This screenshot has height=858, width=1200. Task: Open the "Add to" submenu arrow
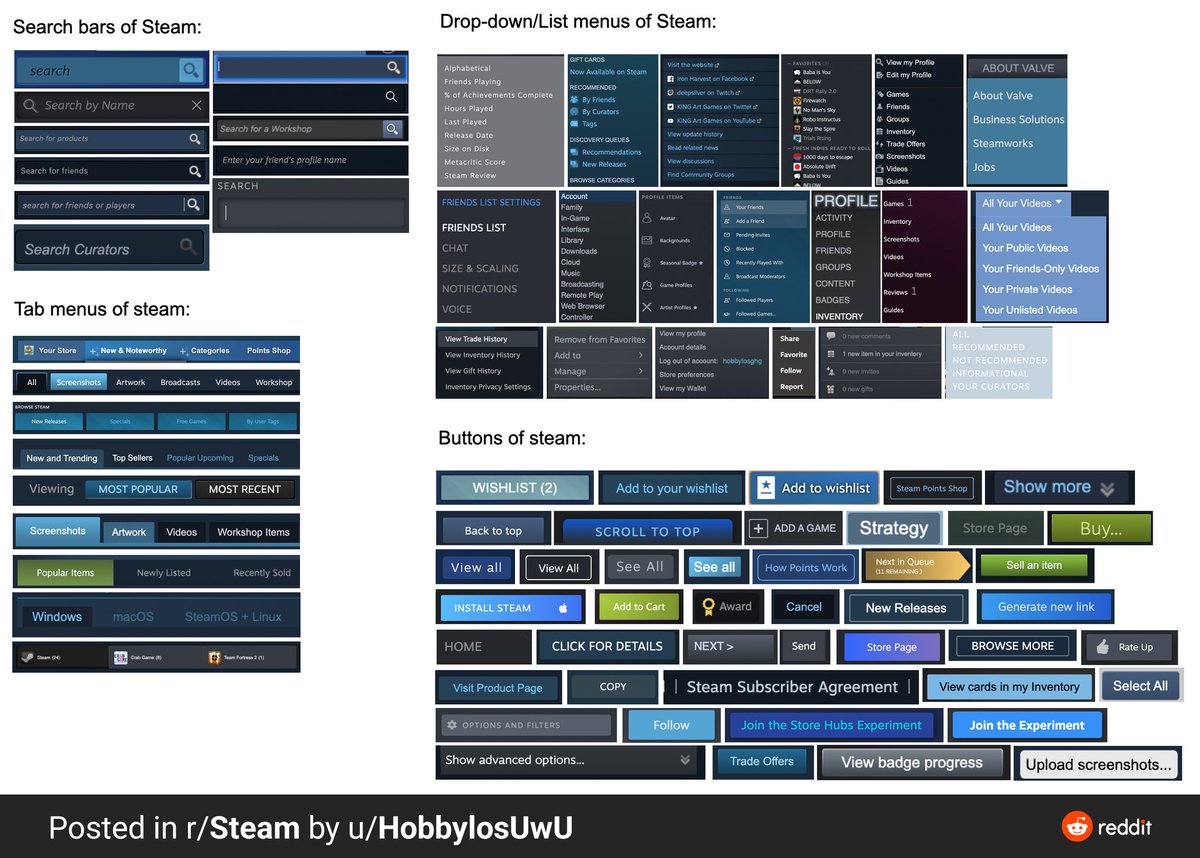(x=640, y=355)
